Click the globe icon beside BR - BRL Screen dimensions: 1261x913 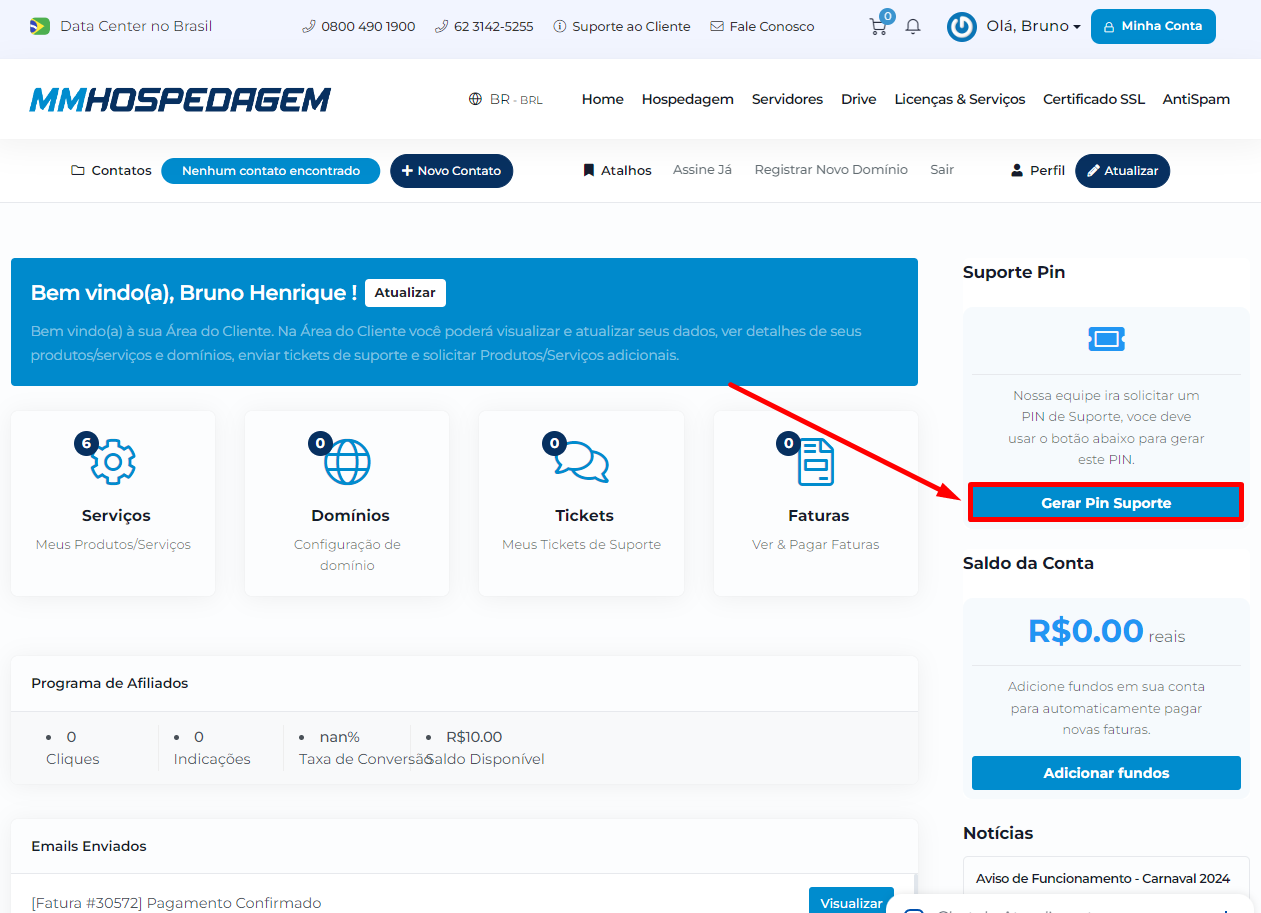point(475,99)
